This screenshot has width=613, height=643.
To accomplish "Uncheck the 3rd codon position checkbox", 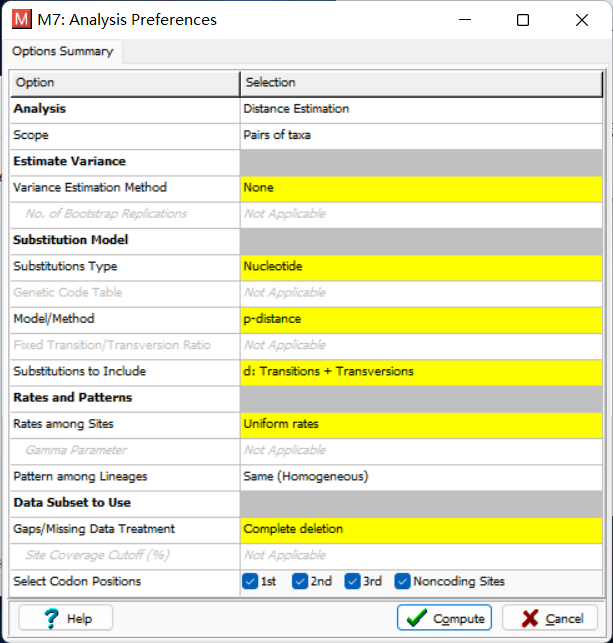I will click(x=352, y=581).
